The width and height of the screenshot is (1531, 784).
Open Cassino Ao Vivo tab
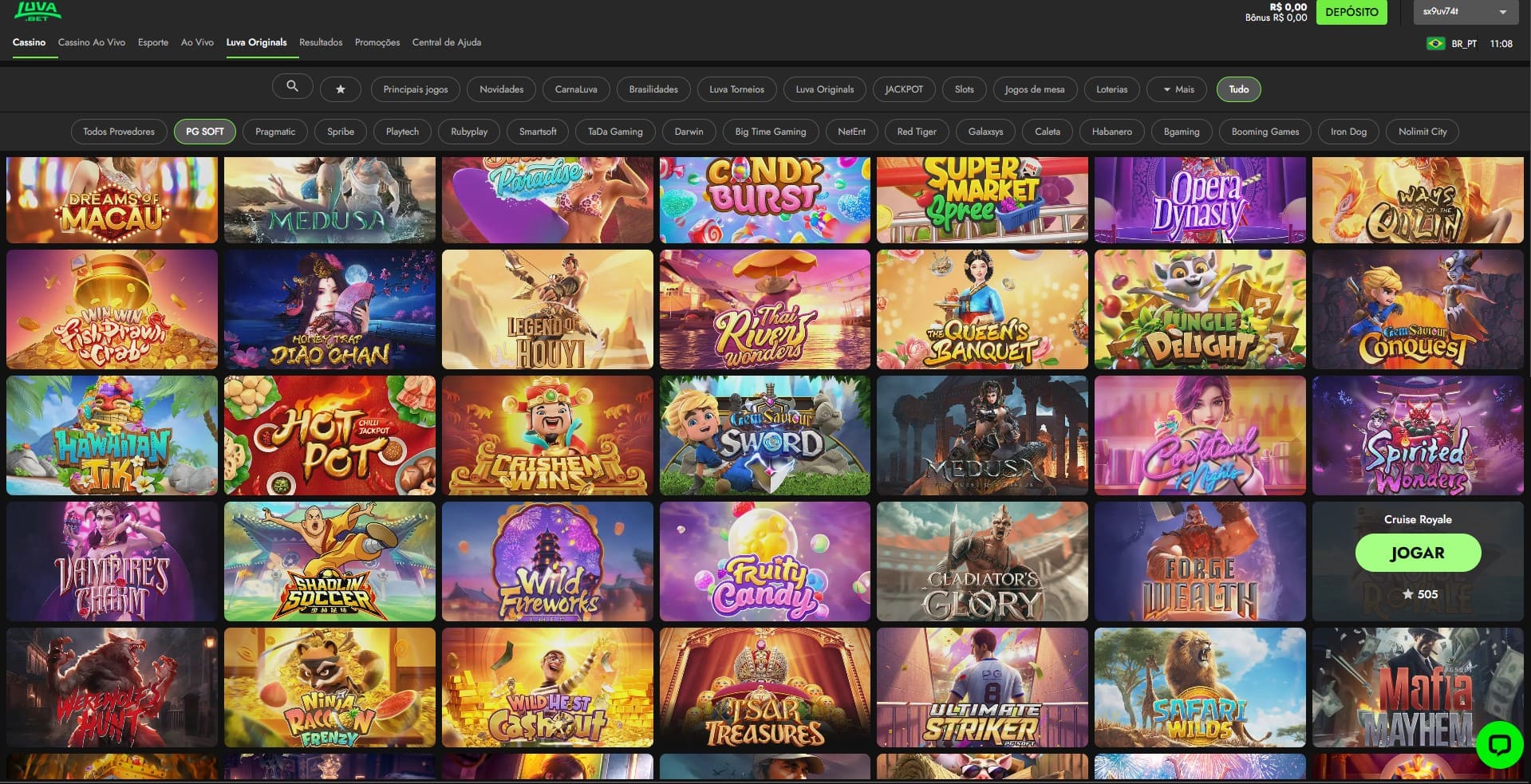click(x=92, y=42)
